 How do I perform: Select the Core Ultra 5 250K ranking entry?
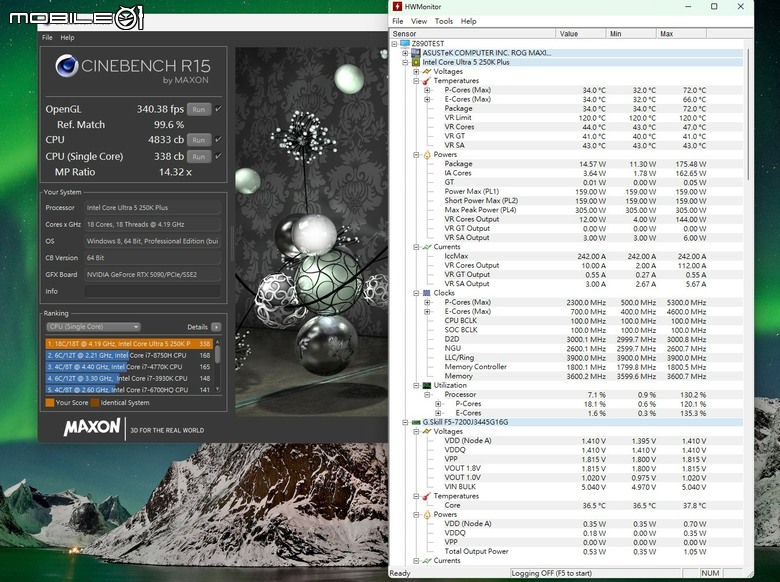tap(129, 344)
